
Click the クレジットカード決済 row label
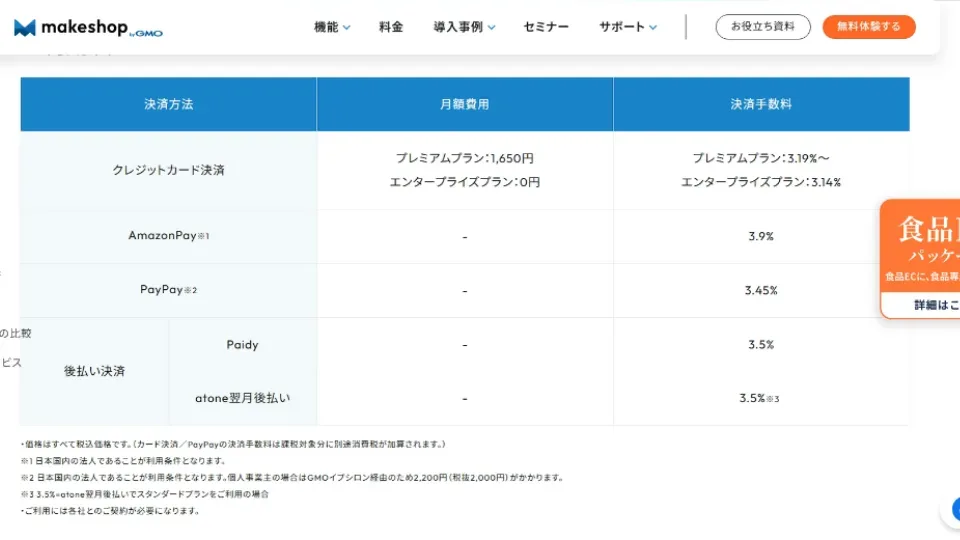click(168, 170)
